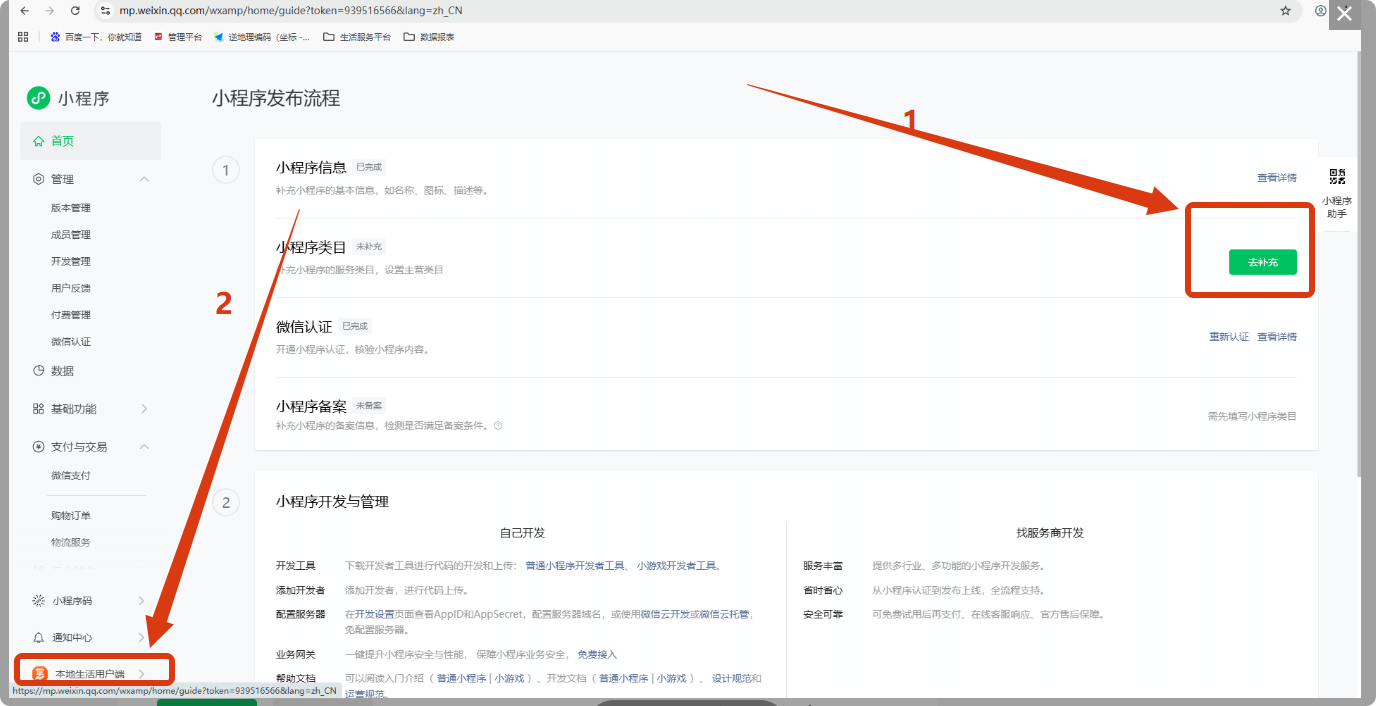Open 微信支付 in the sidebar
The height and width of the screenshot is (706, 1376).
(x=71, y=475)
